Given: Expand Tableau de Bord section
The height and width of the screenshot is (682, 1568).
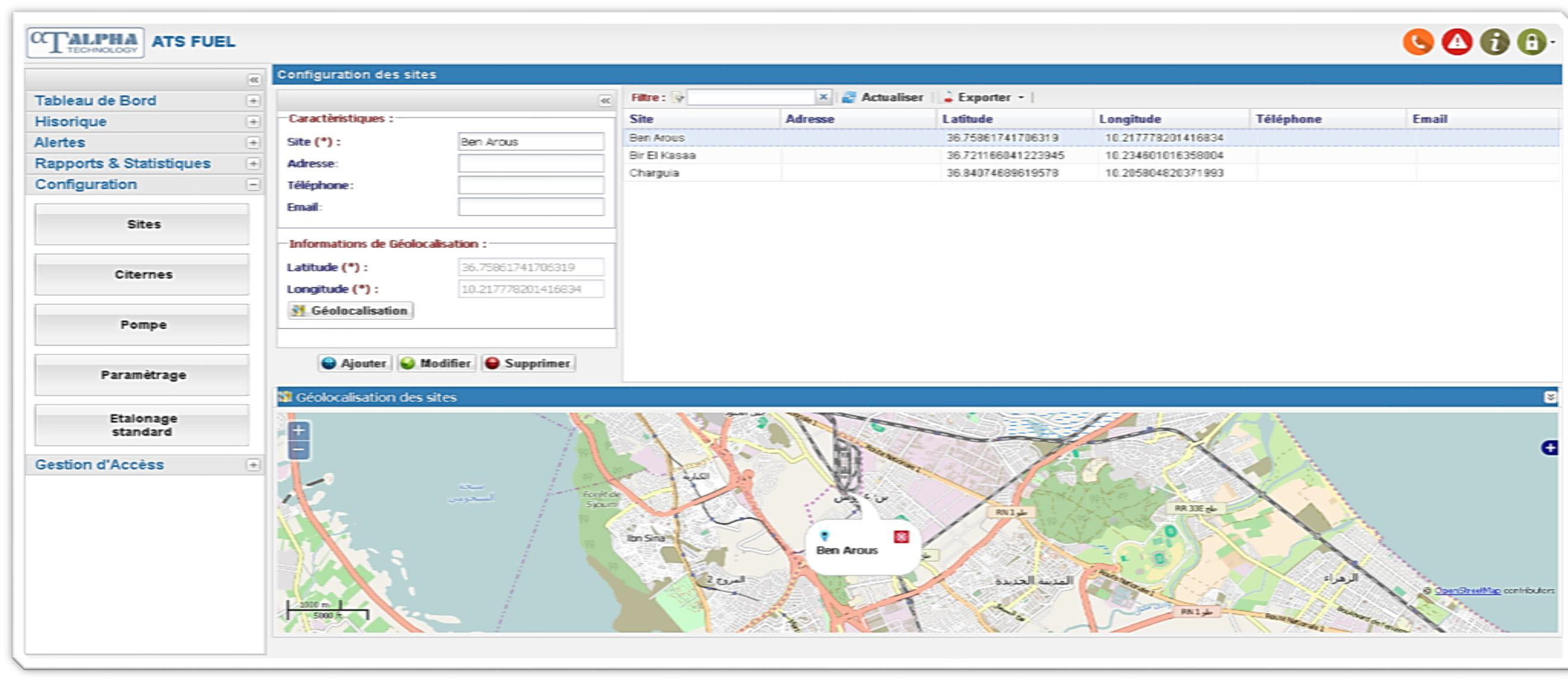Looking at the screenshot, I should pyautogui.click(x=253, y=101).
